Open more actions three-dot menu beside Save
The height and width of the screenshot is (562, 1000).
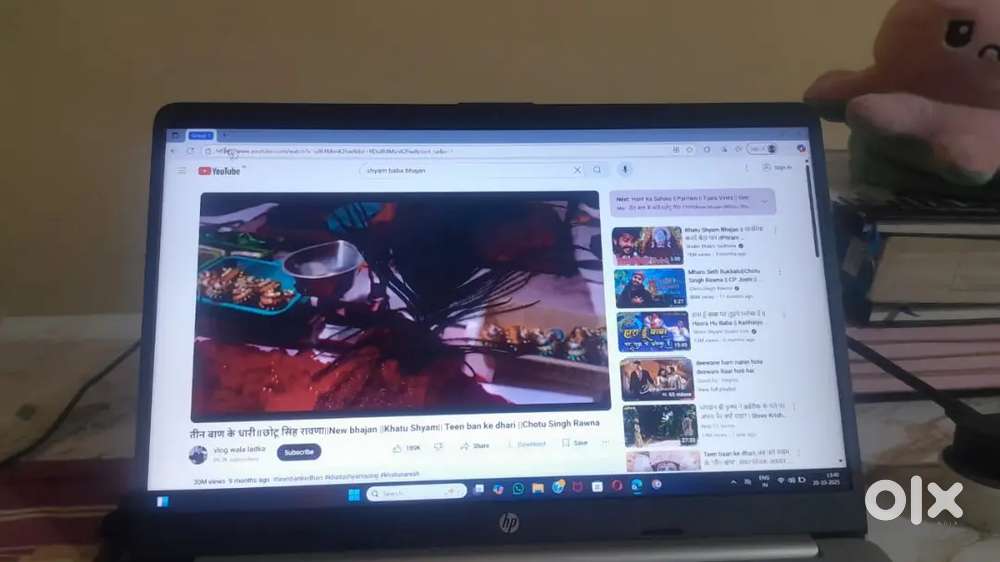tap(605, 442)
